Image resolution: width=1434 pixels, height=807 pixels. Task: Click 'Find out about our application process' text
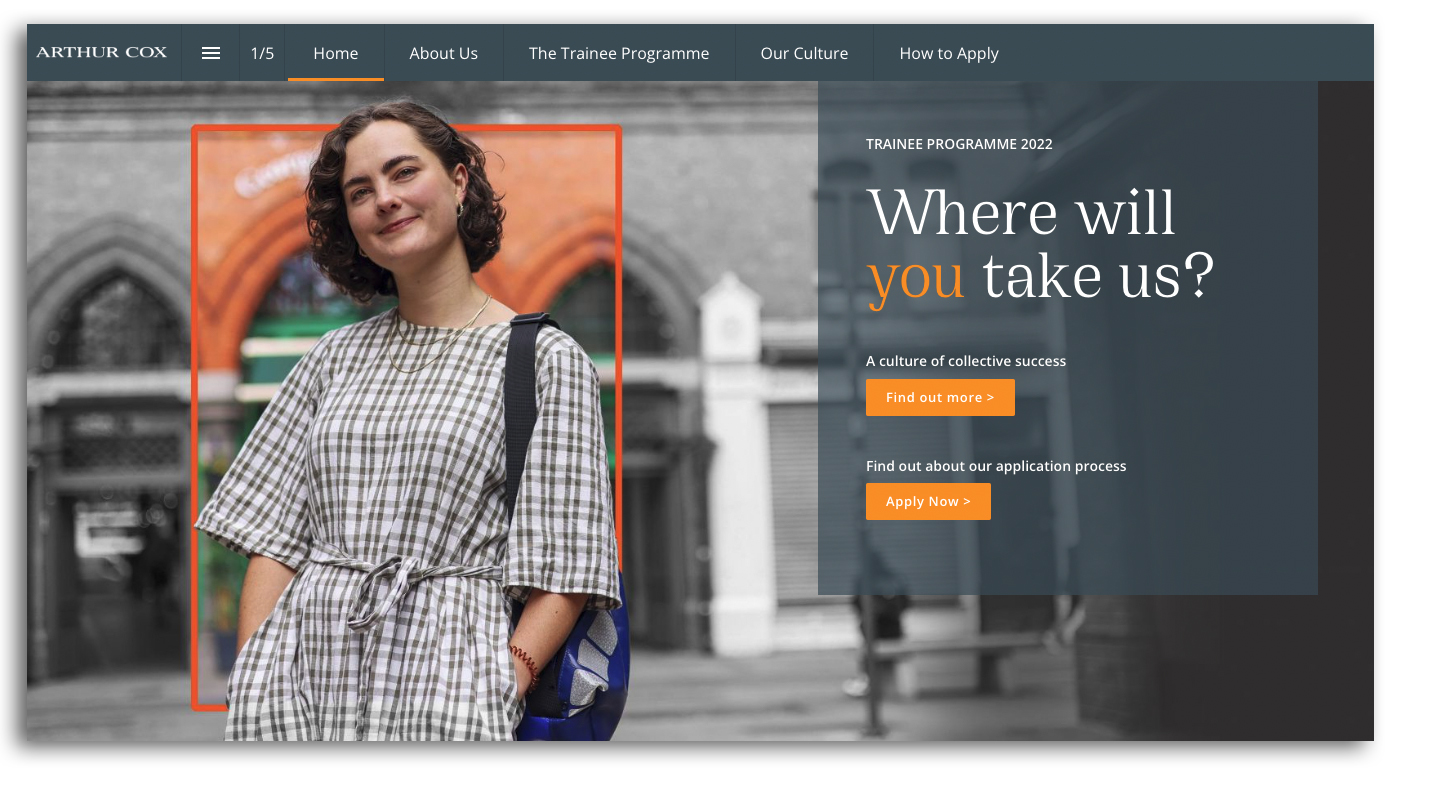tap(996, 466)
